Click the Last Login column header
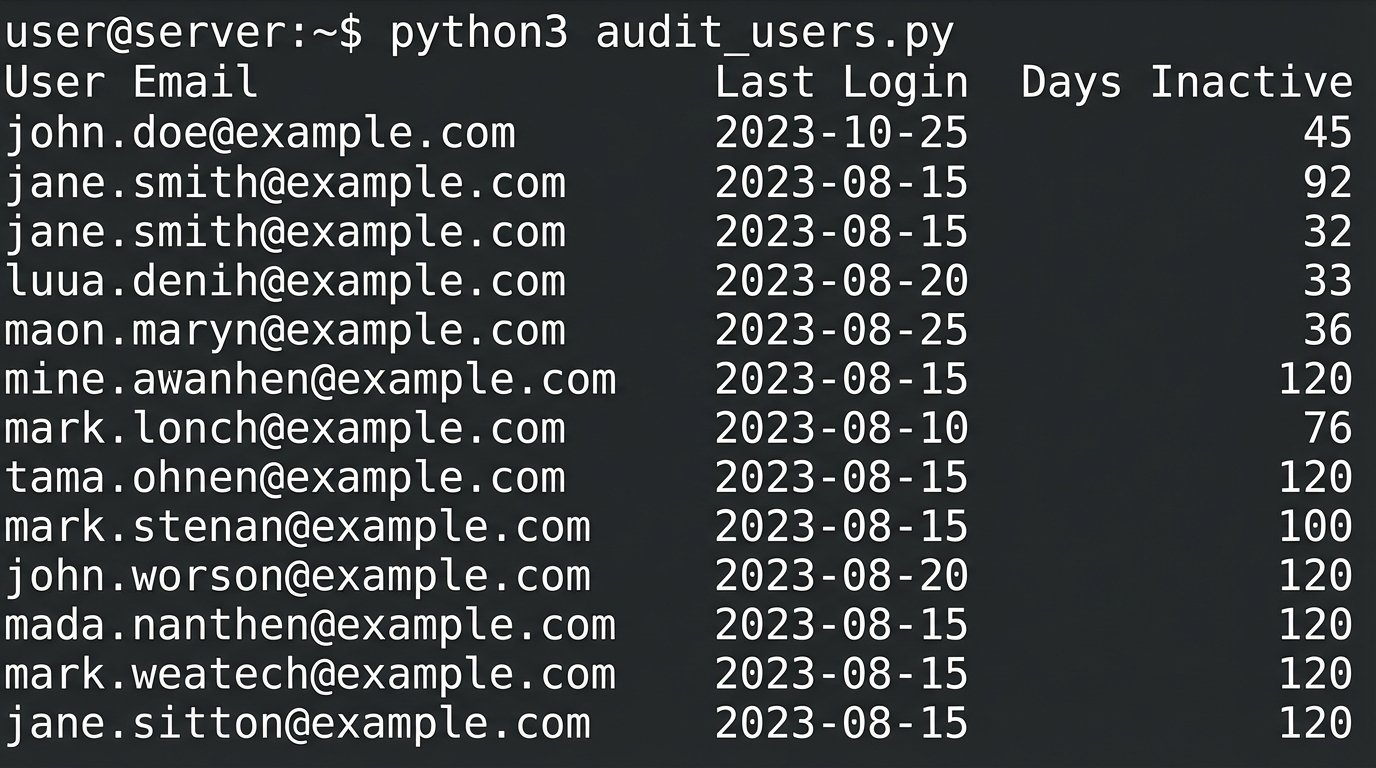This screenshot has height=768, width=1376. pyautogui.click(x=841, y=83)
